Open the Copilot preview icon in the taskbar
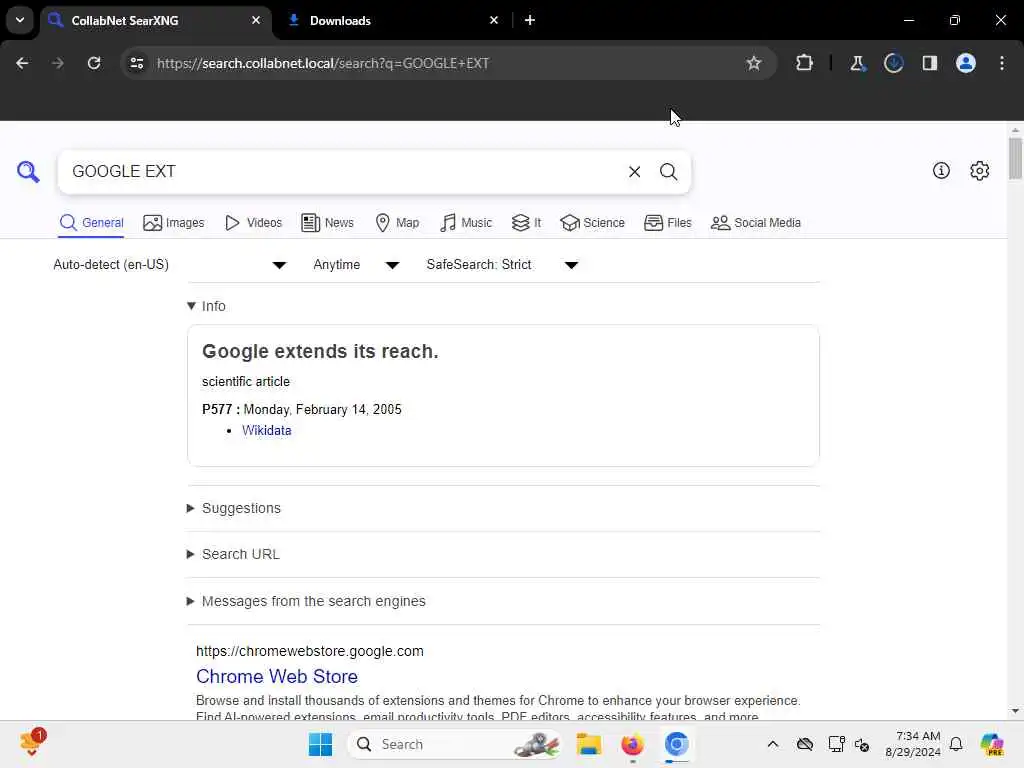The image size is (1024, 768). (x=991, y=744)
